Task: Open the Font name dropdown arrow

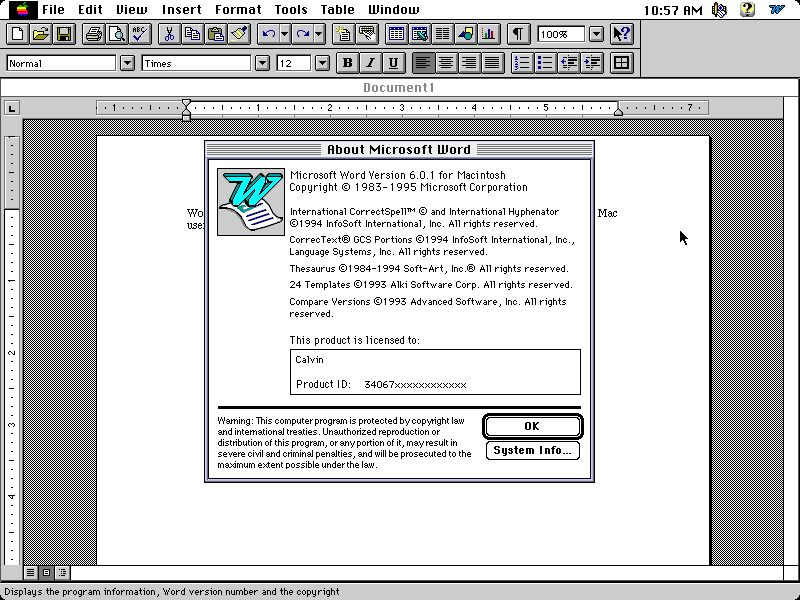Action: (x=262, y=63)
